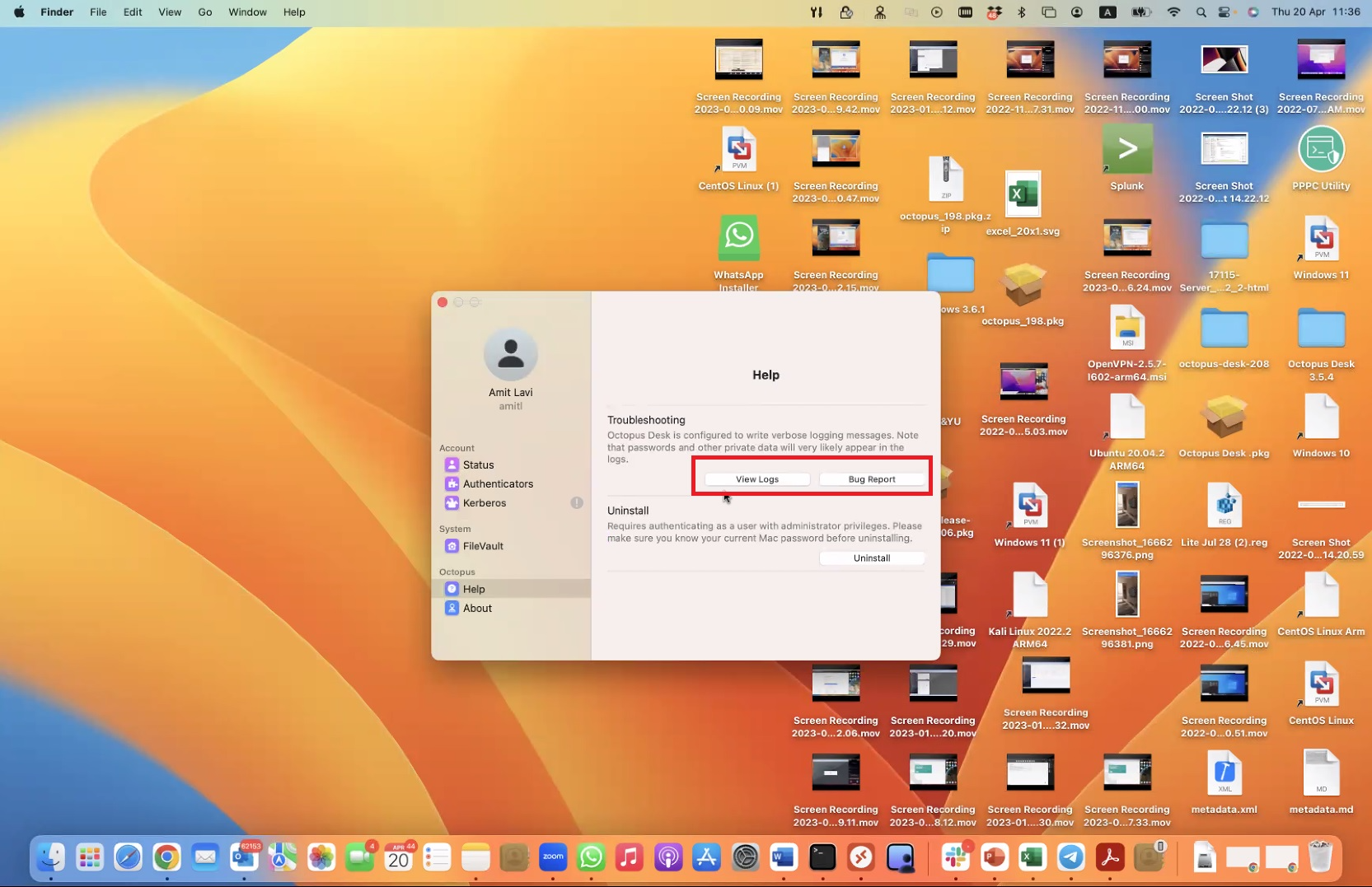Click the Amit Lavi profile avatar
This screenshot has width=1372, height=887.
click(511, 354)
